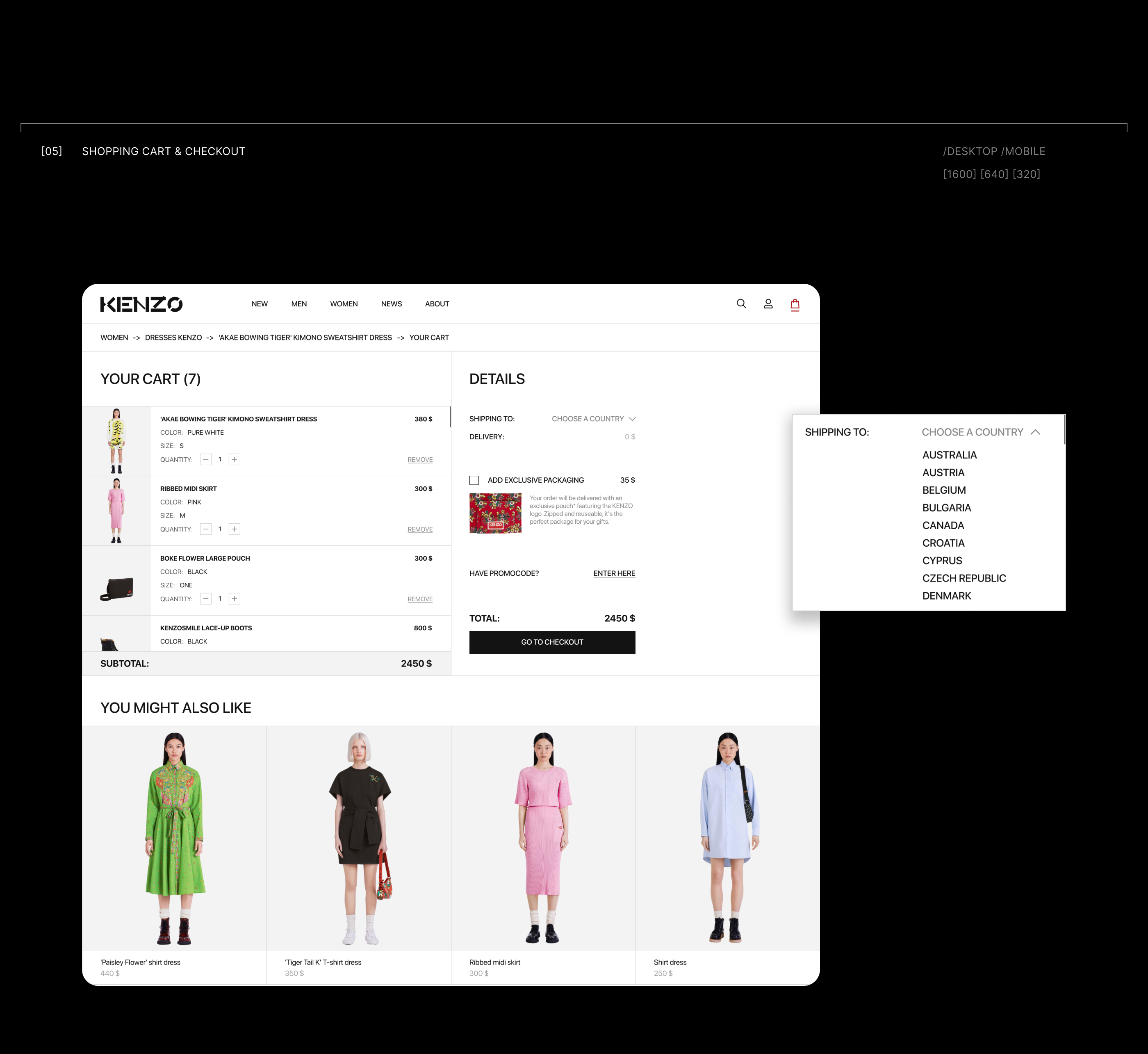Collapse the open country list chevron
The width and height of the screenshot is (1148, 1054).
(x=1035, y=432)
